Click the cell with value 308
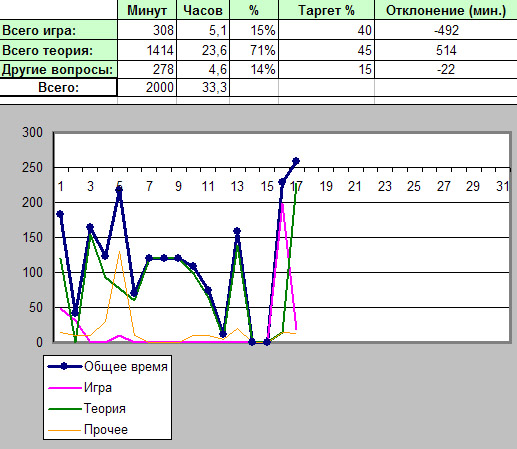The width and height of the screenshot is (517, 449). coord(147,30)
